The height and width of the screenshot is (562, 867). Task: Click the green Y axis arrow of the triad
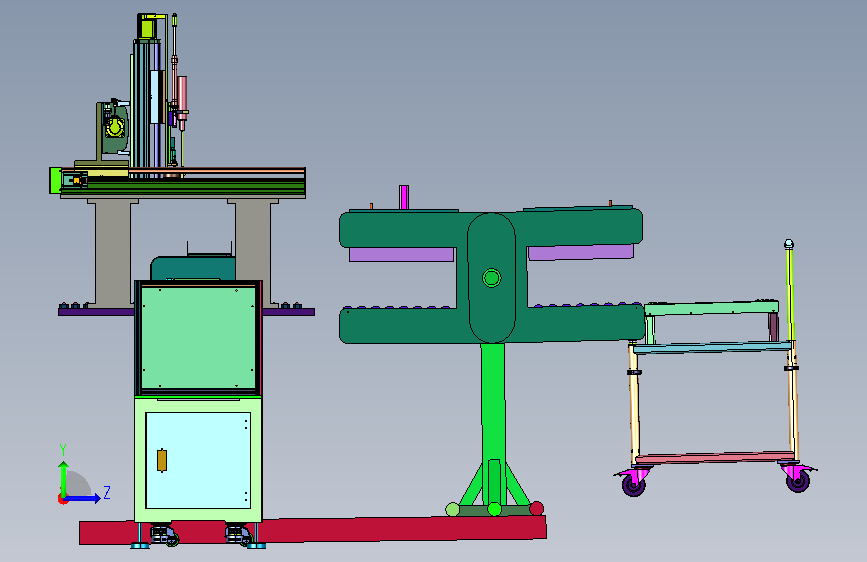[x=64, y=478]
